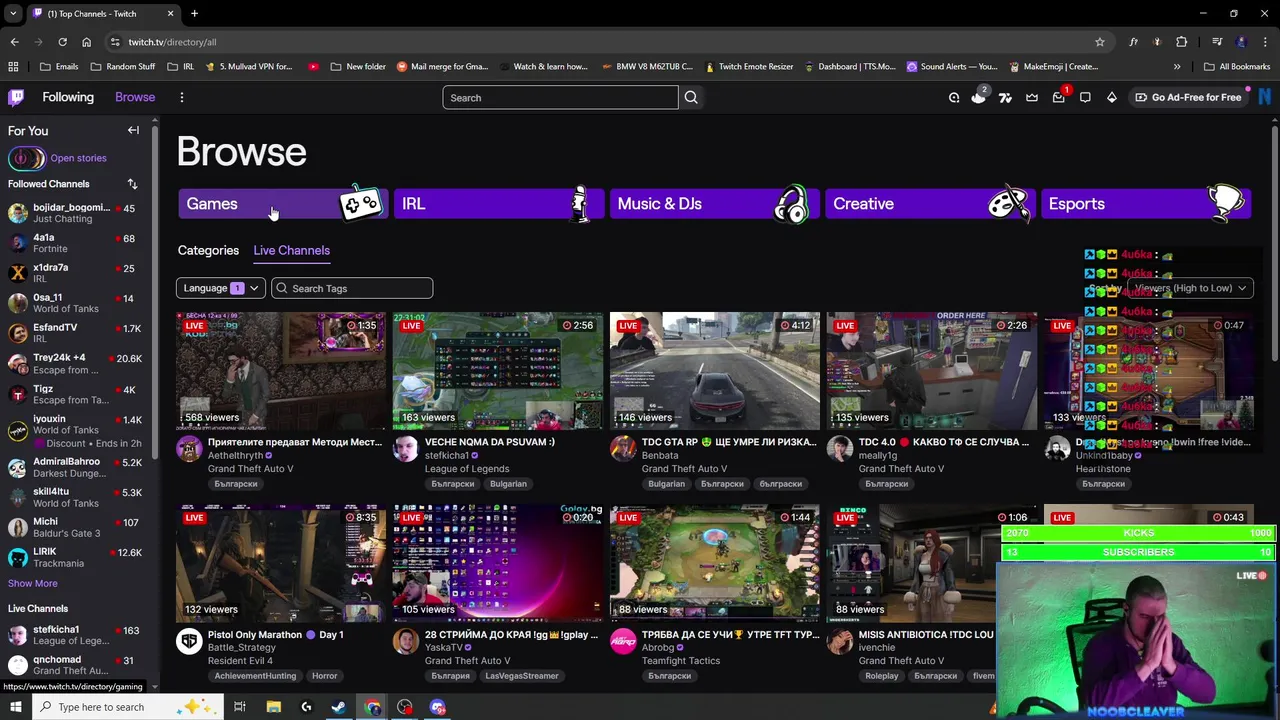Click the Windows 'Type here to search' box

(130, 707)
